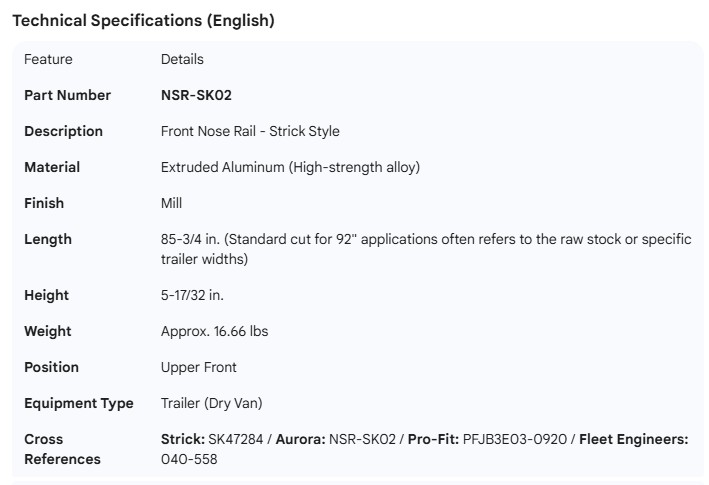Click the Approx. 16.66 lbs weight value
The width and height of the screenshot is (709, 485).
coord(214,331)
